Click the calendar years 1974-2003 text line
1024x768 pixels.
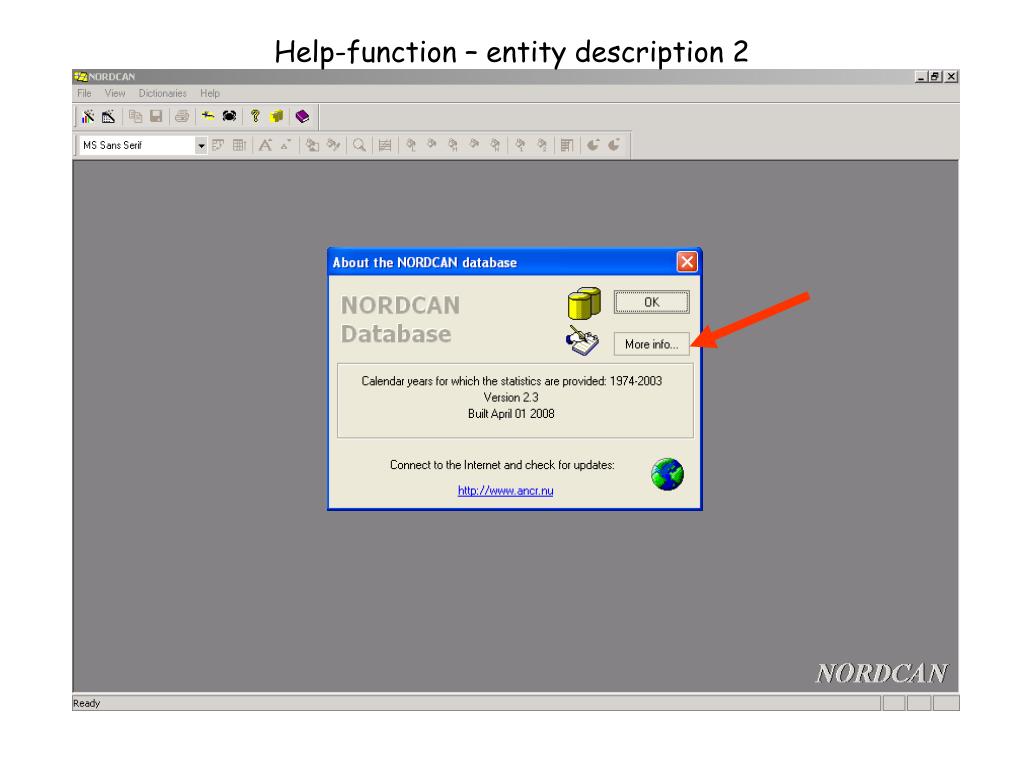pyautogui.click(x=511, y=381)
